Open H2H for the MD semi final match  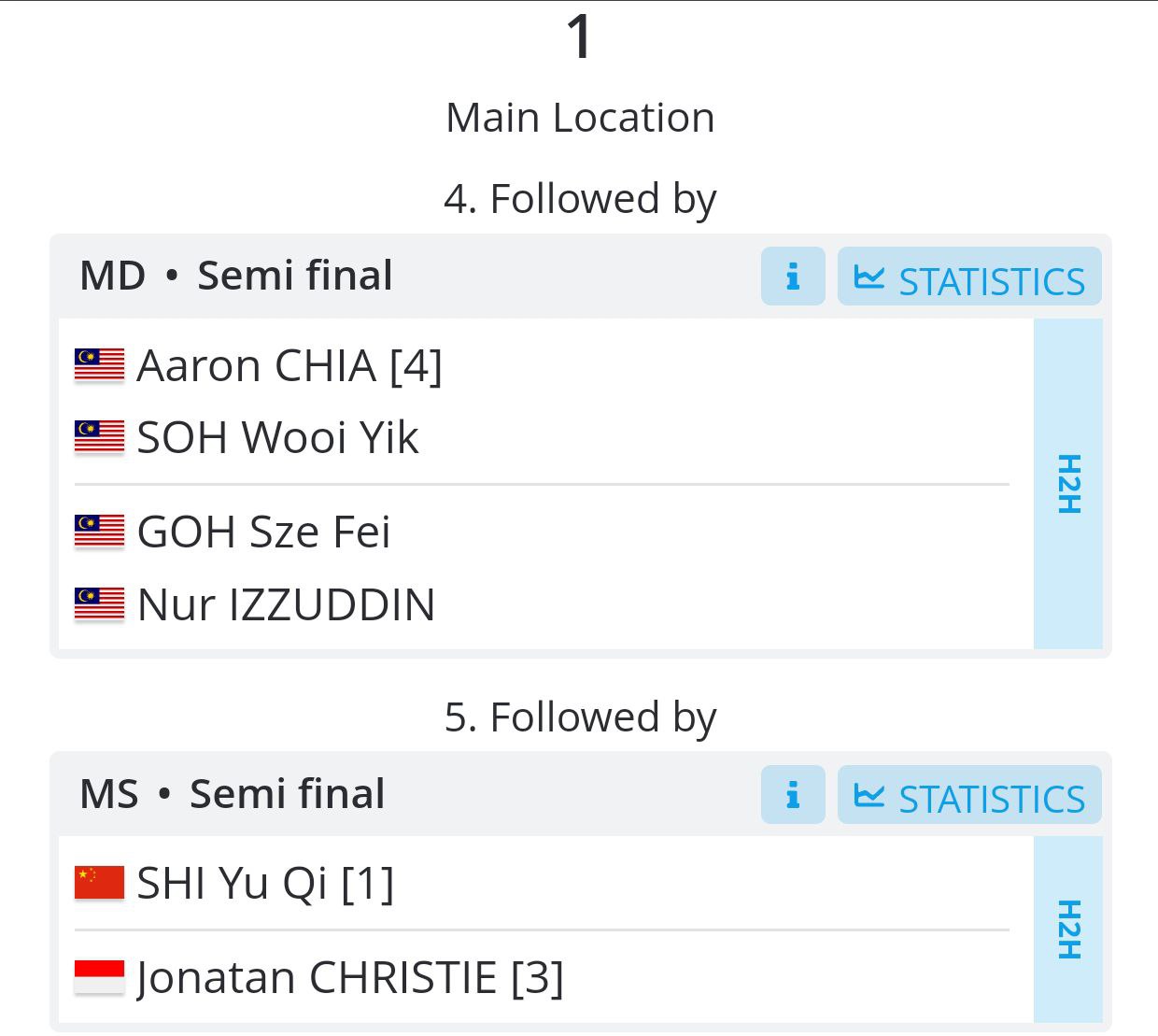click(1068, 484)
